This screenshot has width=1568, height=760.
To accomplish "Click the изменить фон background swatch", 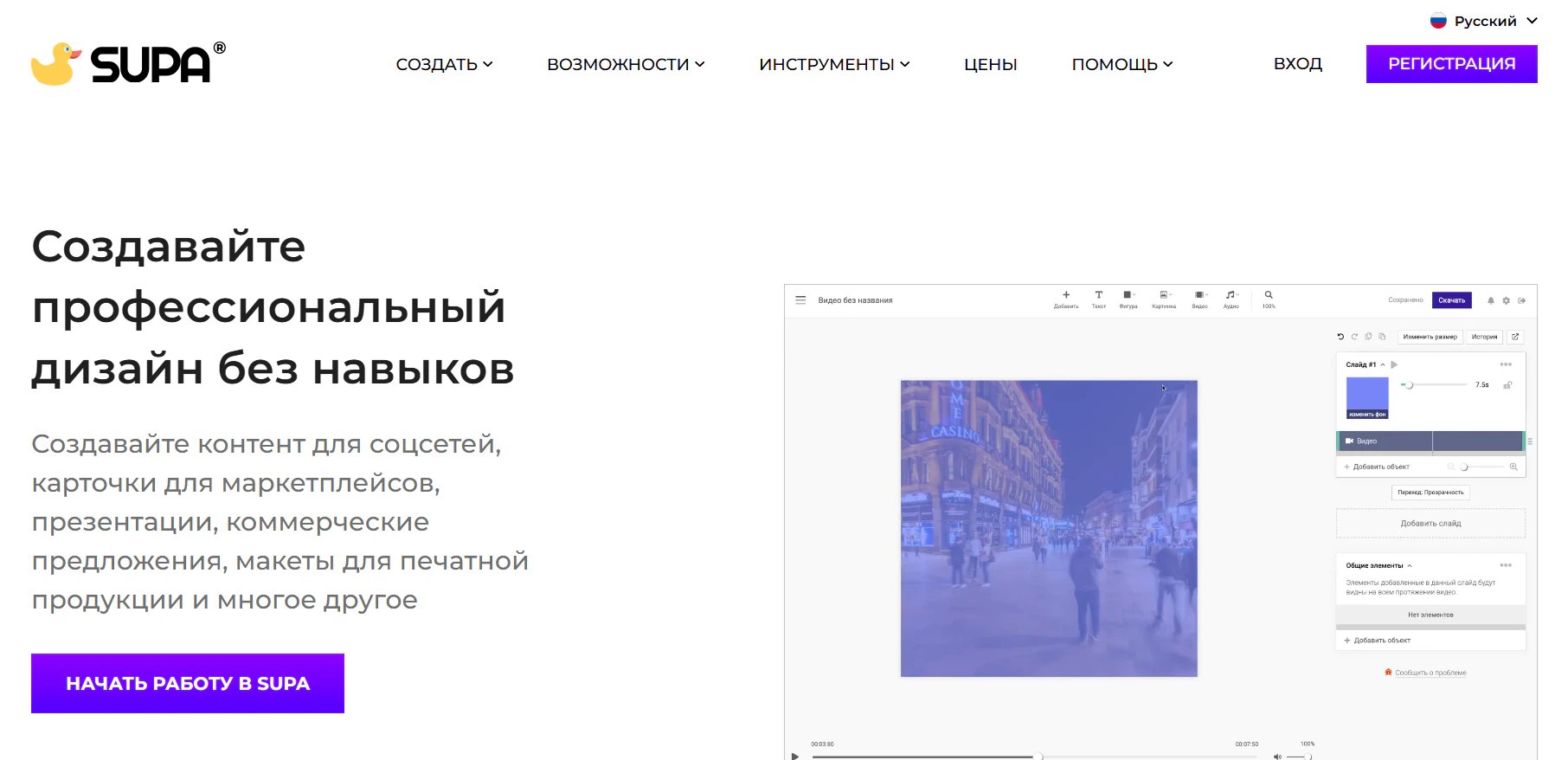I will click(1367, 398).
